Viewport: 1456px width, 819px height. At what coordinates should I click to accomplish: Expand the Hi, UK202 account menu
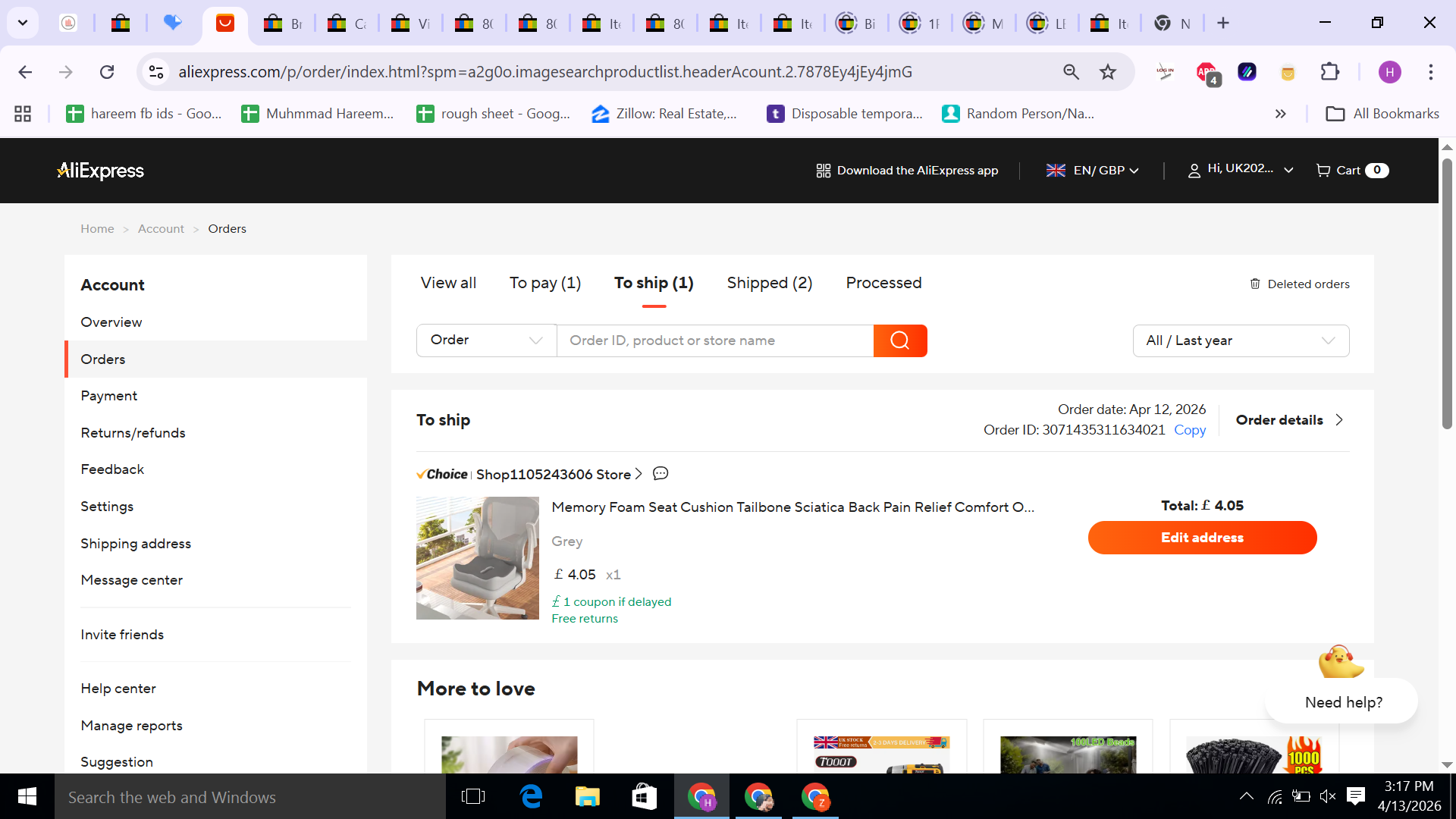click(x=1240, y=170)
